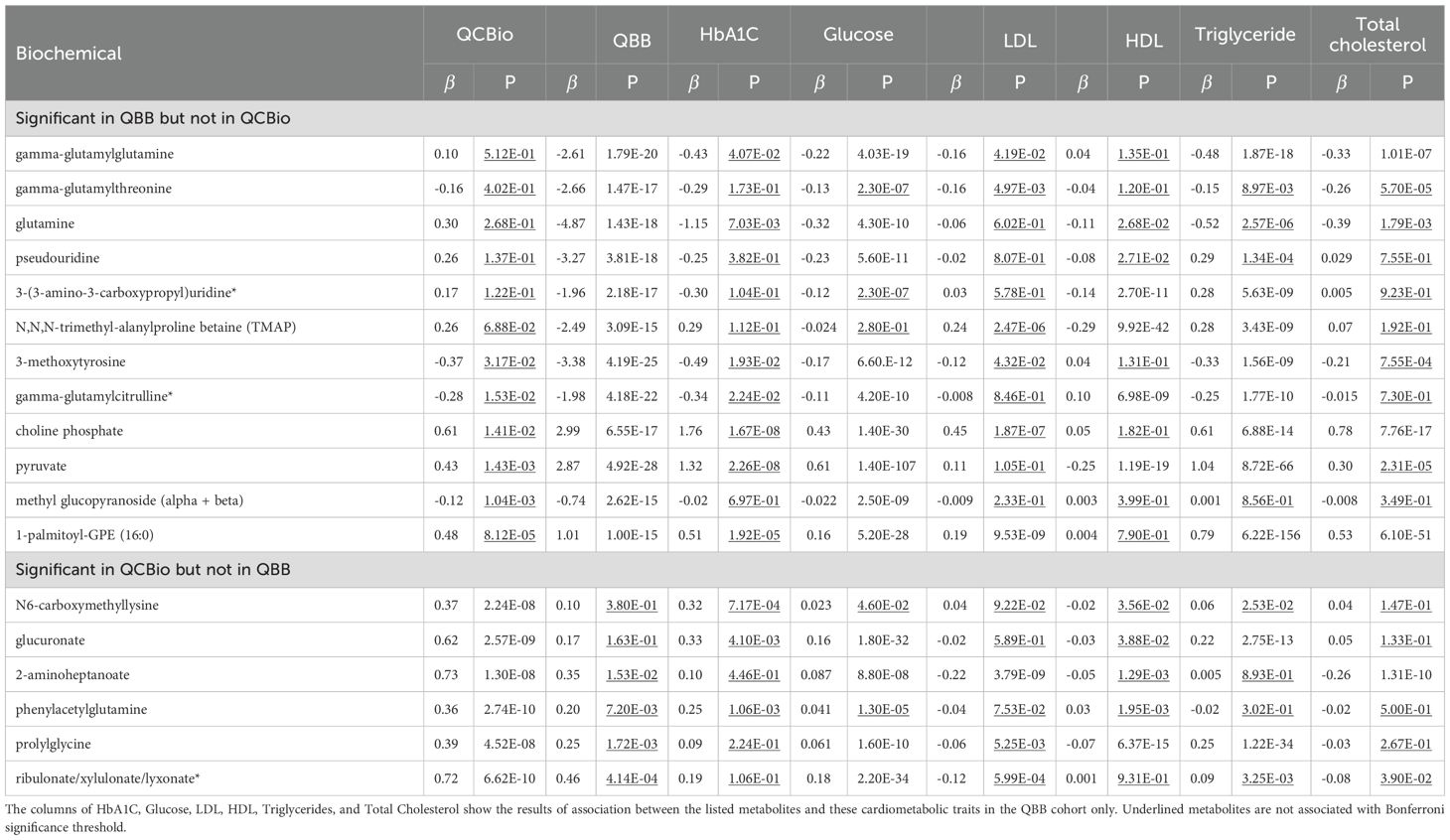This screenshot has height=840, width=1450.
Task: Click the Biochemical column header
Action: (69, 54)
